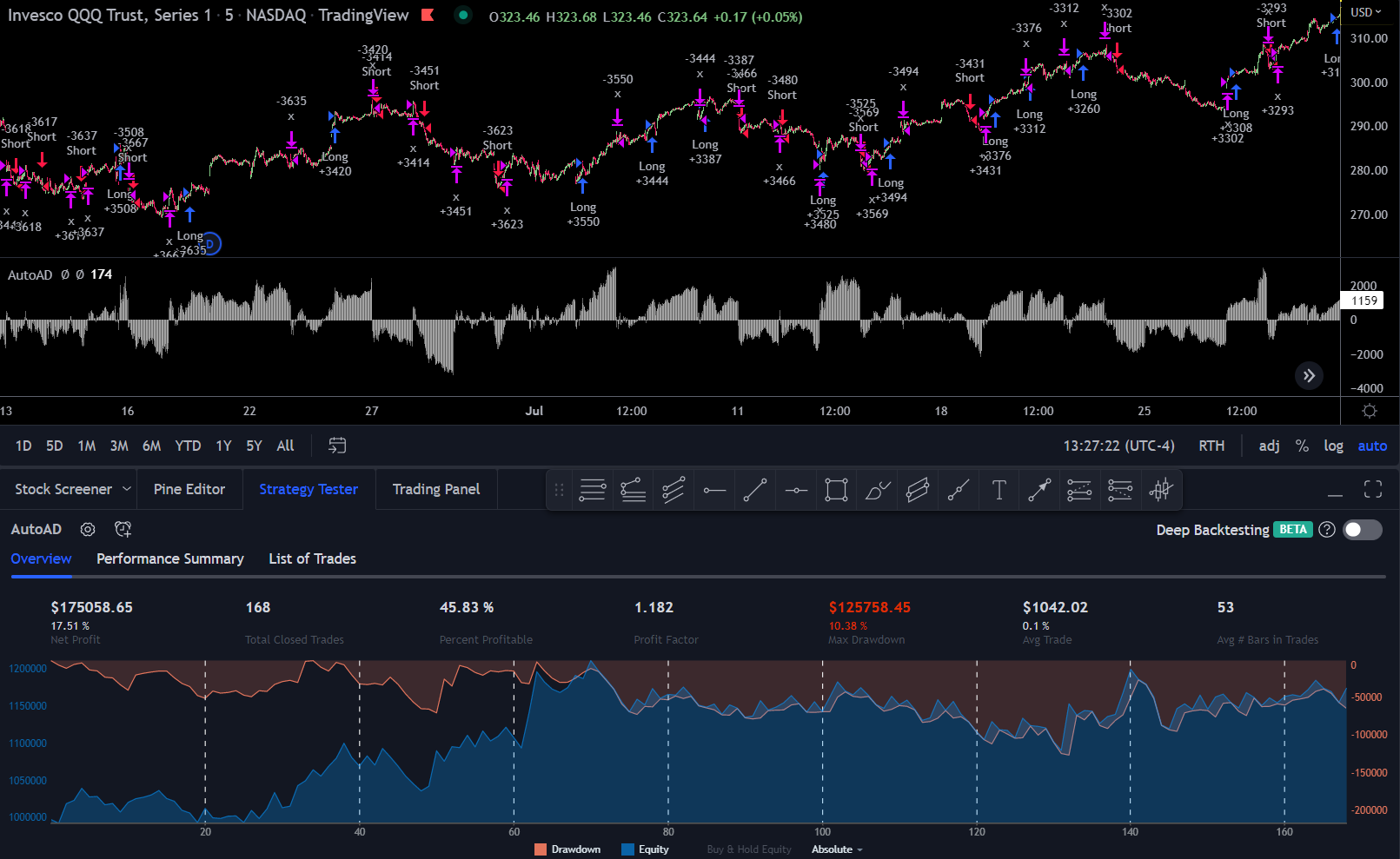
Task: Grab the favorites toolbar drag handle
Action: (x=559, y=490)
